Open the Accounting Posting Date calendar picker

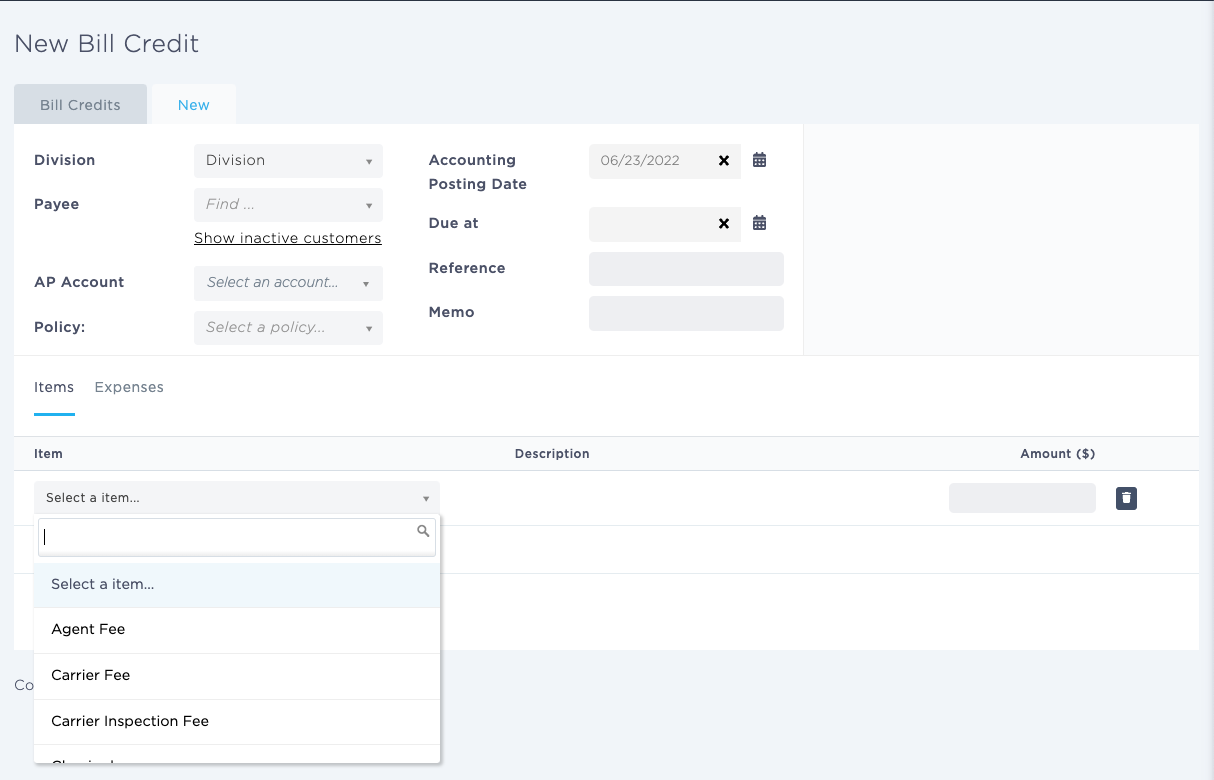click(x=759, y=160)
